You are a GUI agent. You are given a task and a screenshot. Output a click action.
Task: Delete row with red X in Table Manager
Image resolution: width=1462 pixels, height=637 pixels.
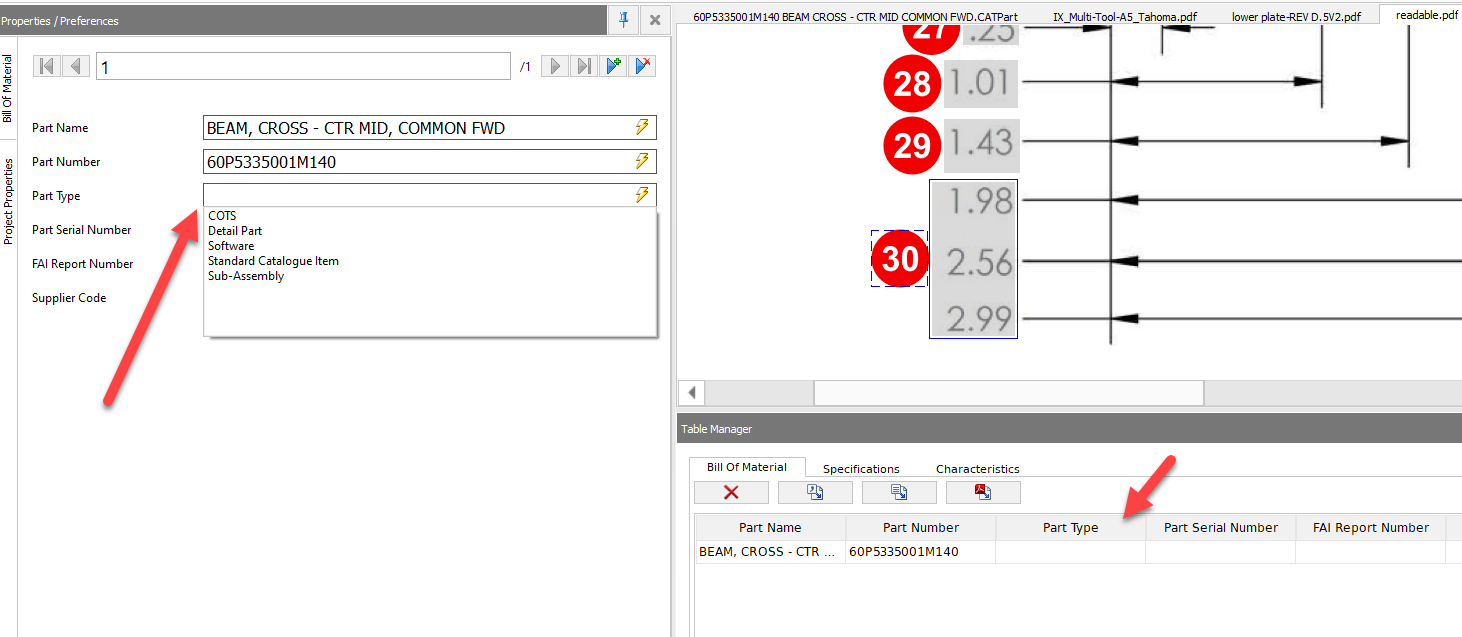[x=731, y=492]
